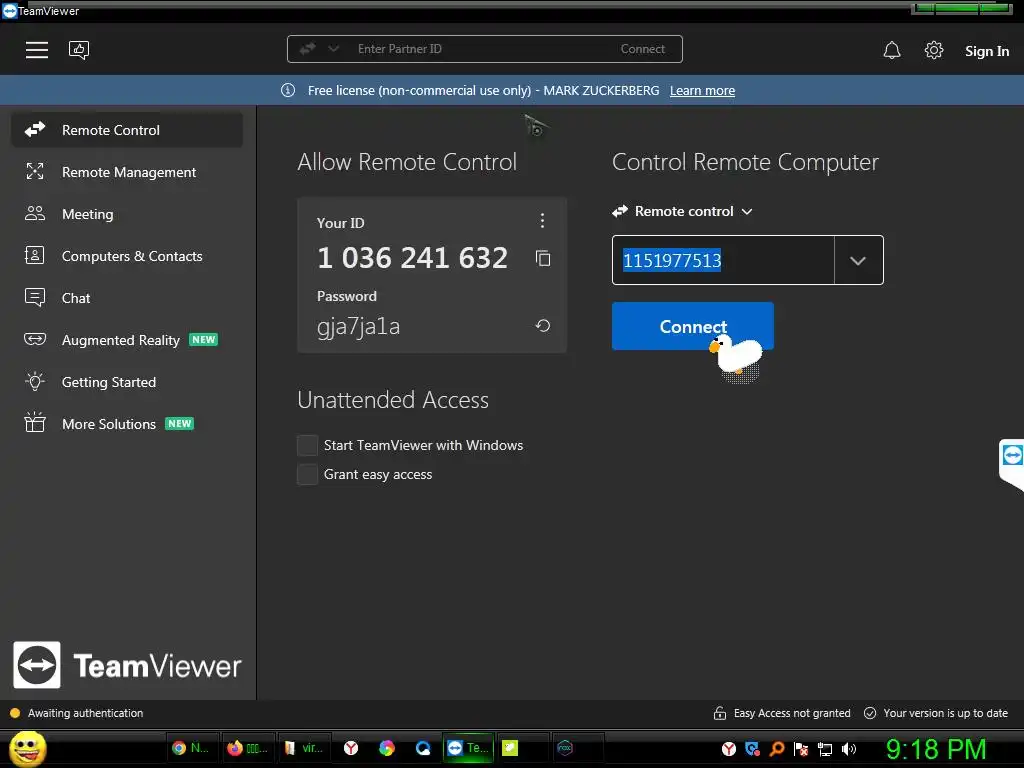This screenshot has height=768, width=1024.
Task: Expand the Remote control mode dropdown
Action: pyautogui.click(x=682, y=211)
